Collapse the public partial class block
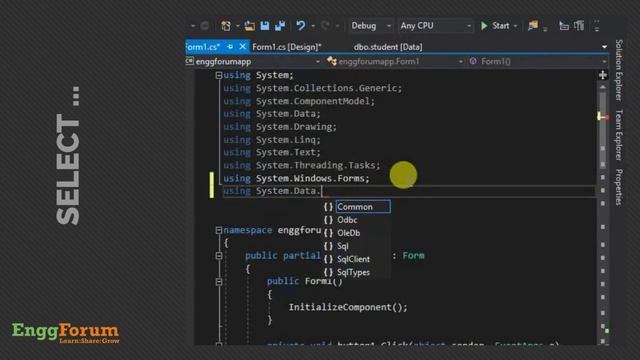 pos(219,256)
